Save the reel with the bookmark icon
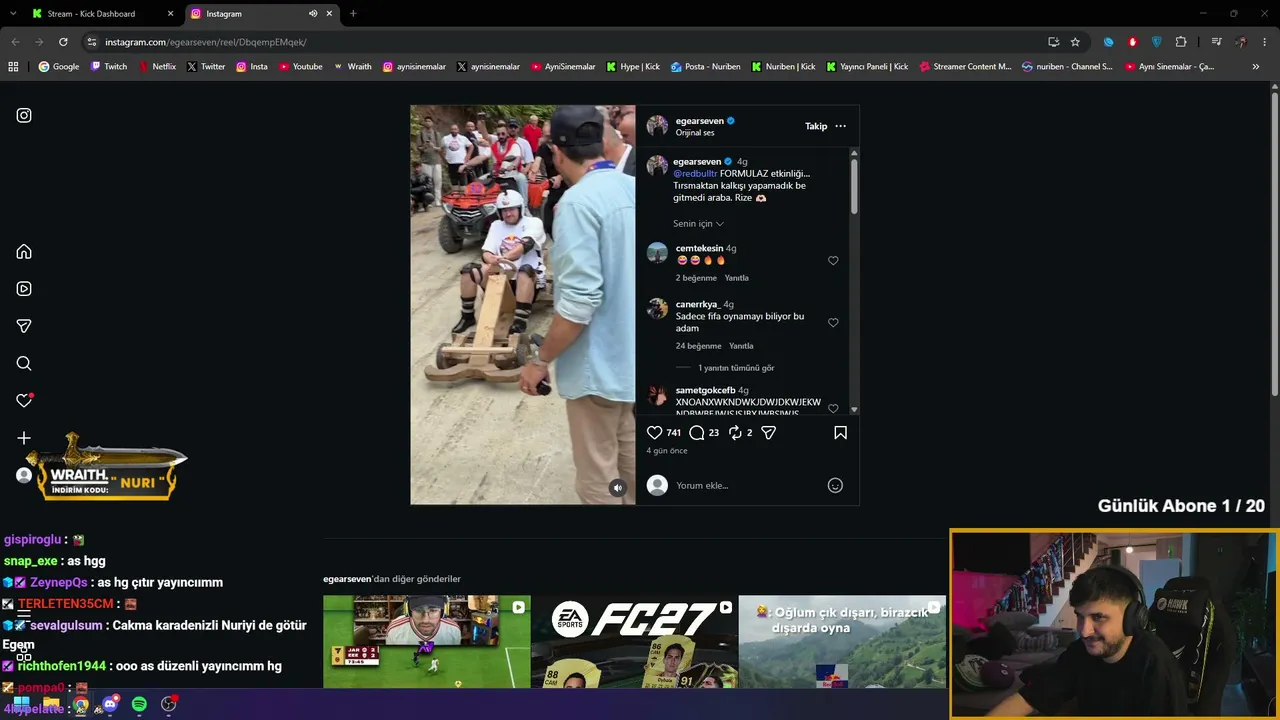Screen dimensions: 1280x720 pyautogui.click(x=840, y=433)
